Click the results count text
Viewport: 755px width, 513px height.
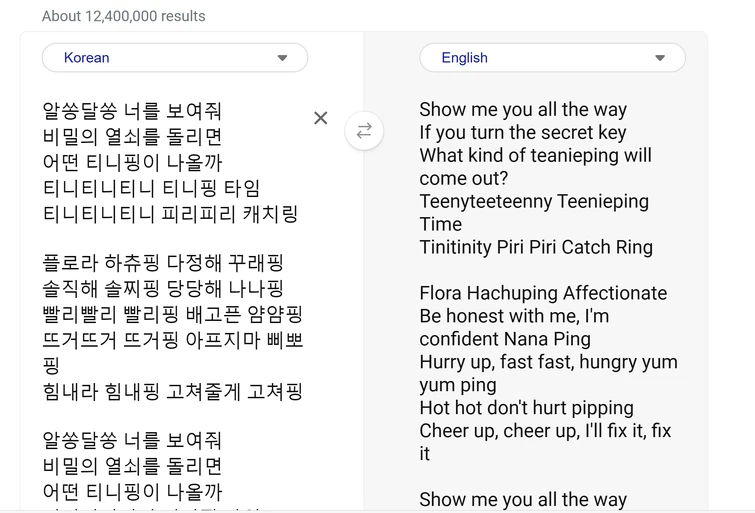coord(124,16)
